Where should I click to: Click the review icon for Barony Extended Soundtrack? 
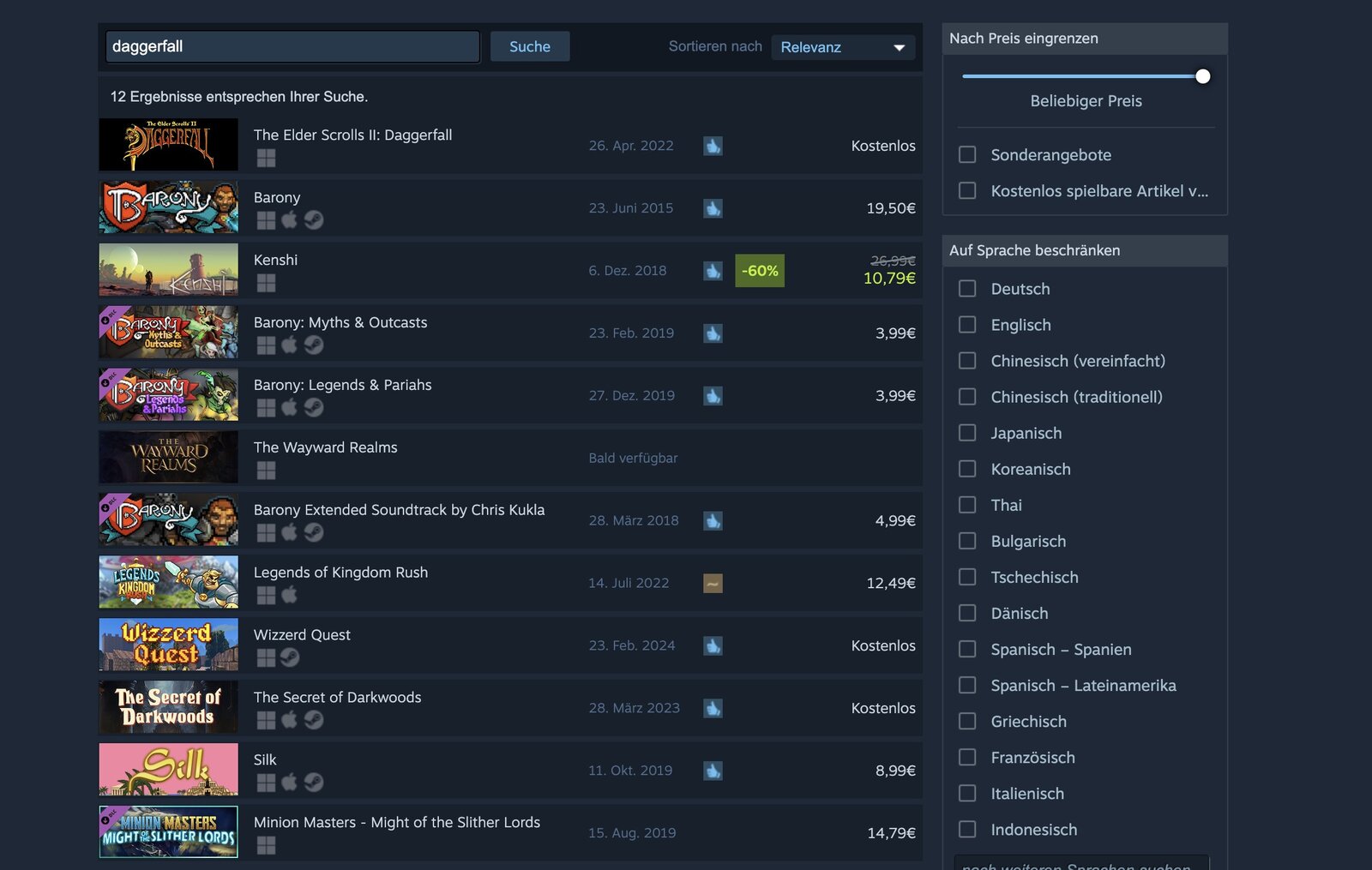(x=713, y=521)
